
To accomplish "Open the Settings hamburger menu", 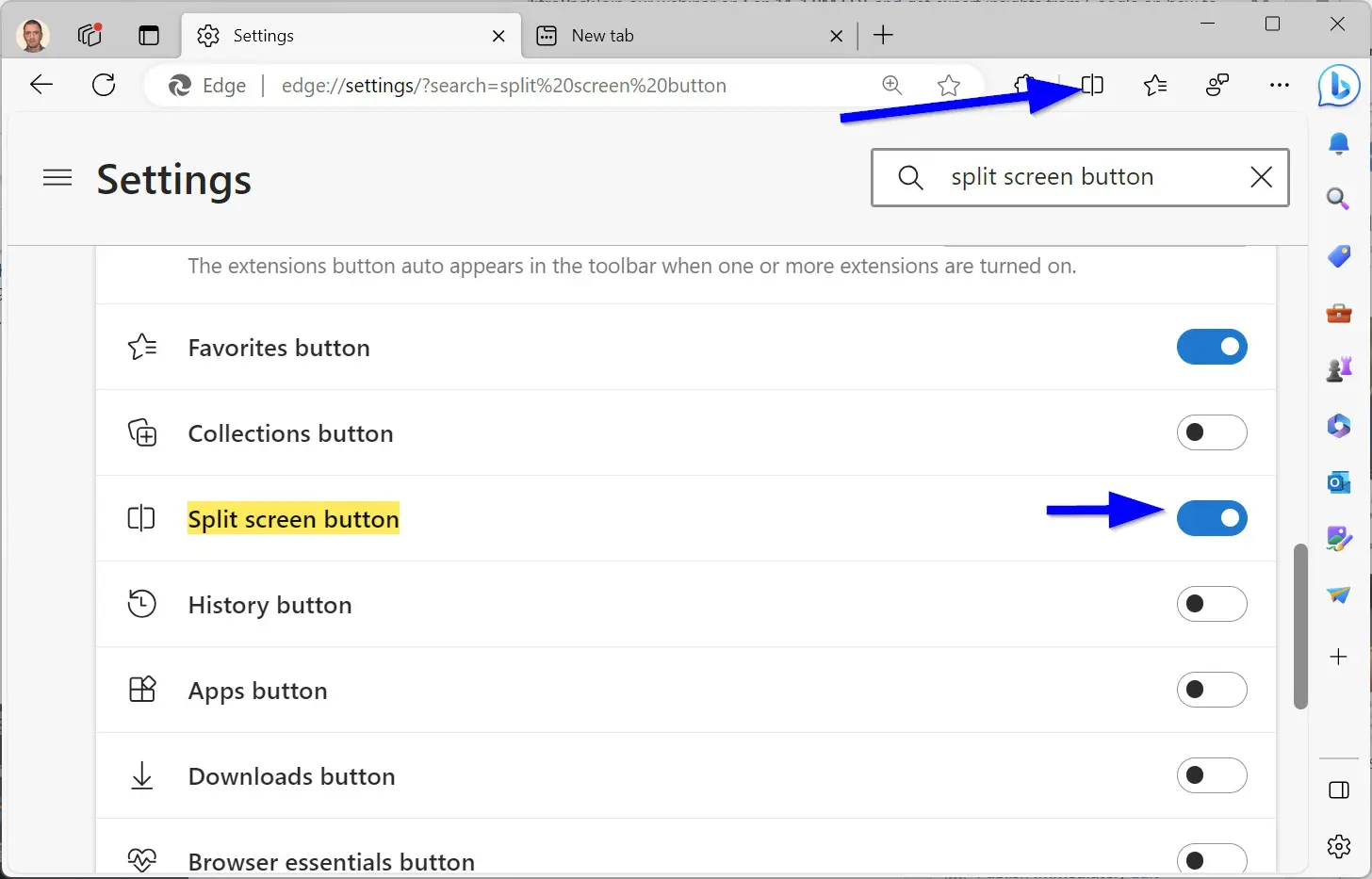I will [x=57, y=177].
